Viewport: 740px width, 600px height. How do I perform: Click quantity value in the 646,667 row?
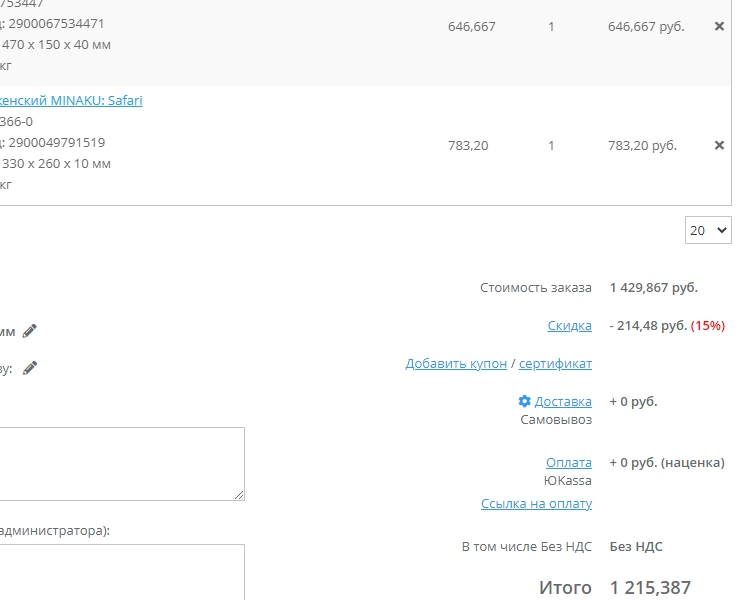pyautogui.click(x=551, y=27)
